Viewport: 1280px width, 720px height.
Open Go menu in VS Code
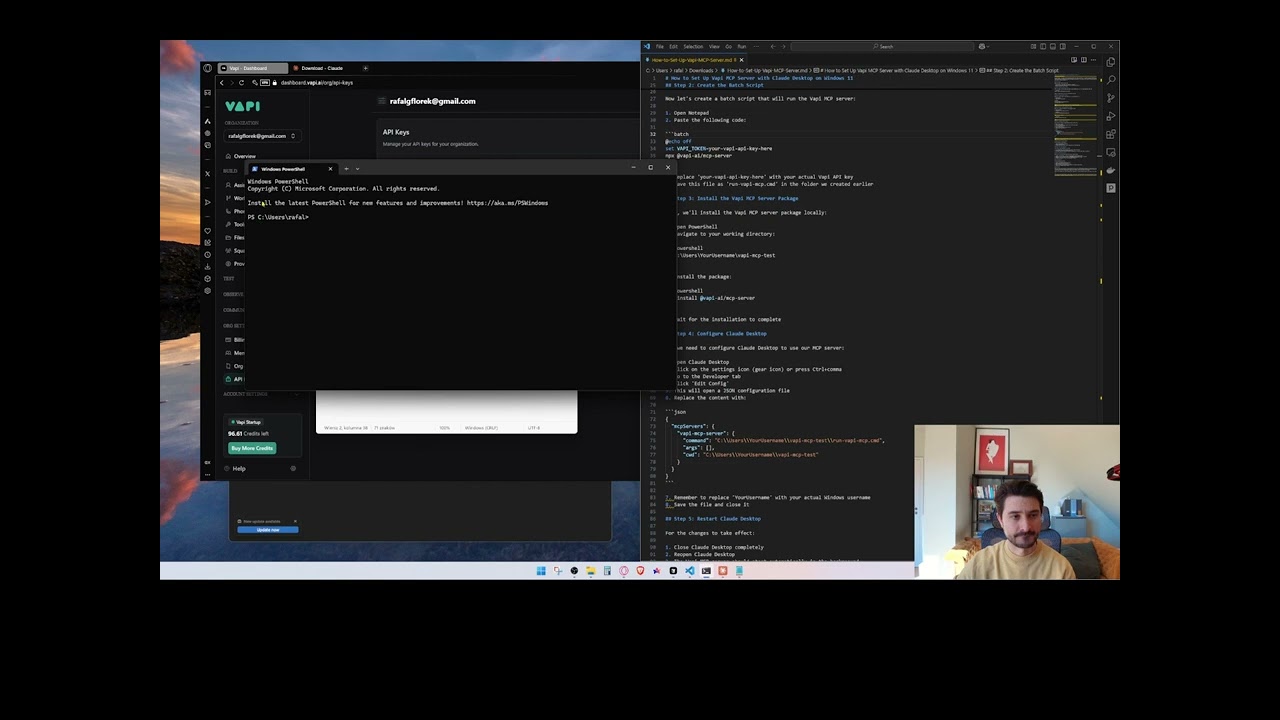[728, 46]
